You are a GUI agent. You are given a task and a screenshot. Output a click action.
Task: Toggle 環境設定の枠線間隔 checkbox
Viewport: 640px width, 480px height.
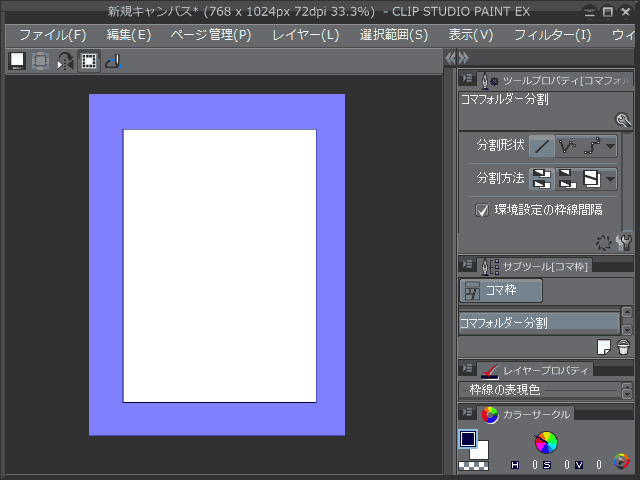click(x=482, y=210)
